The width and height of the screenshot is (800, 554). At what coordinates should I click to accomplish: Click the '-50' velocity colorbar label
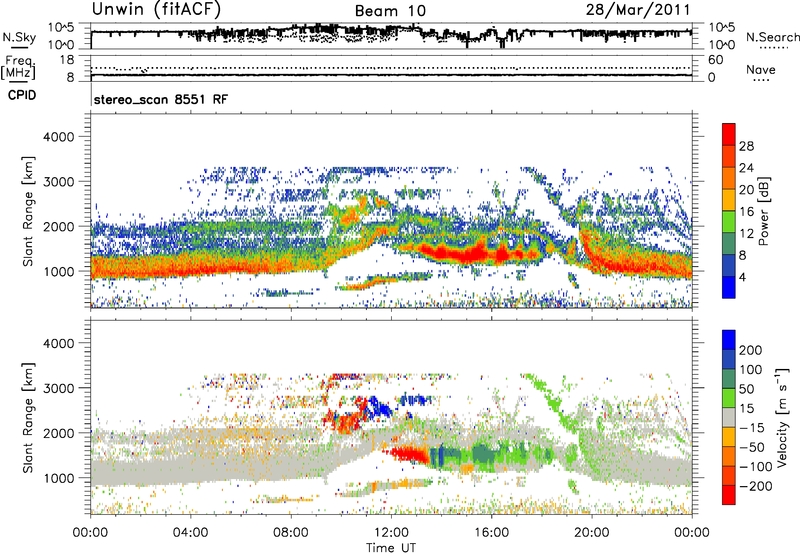[x=752, y=447]
